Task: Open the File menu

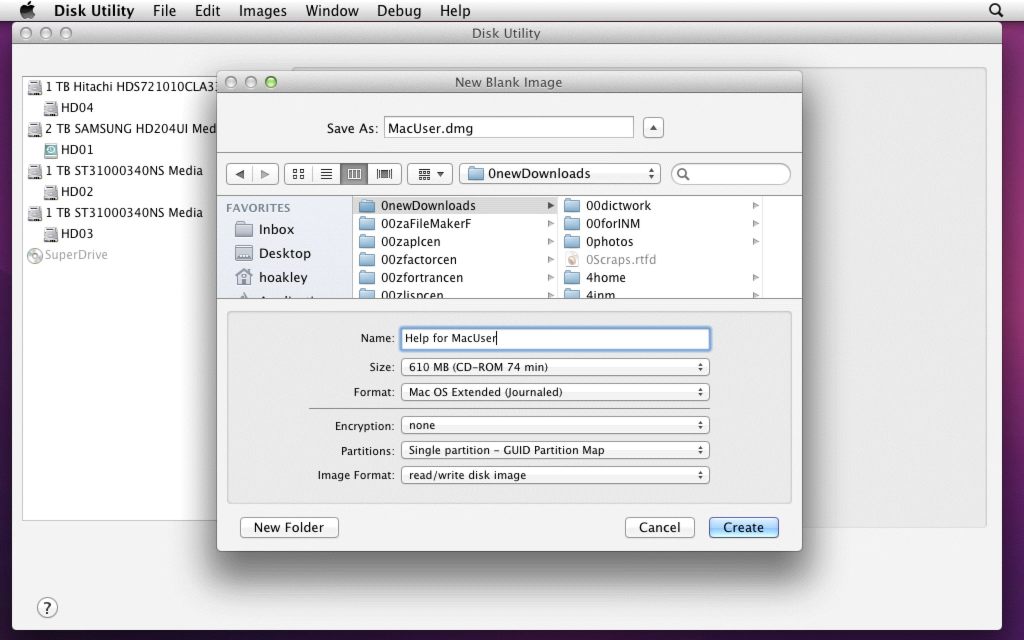Action: click(x=165, y=10)
